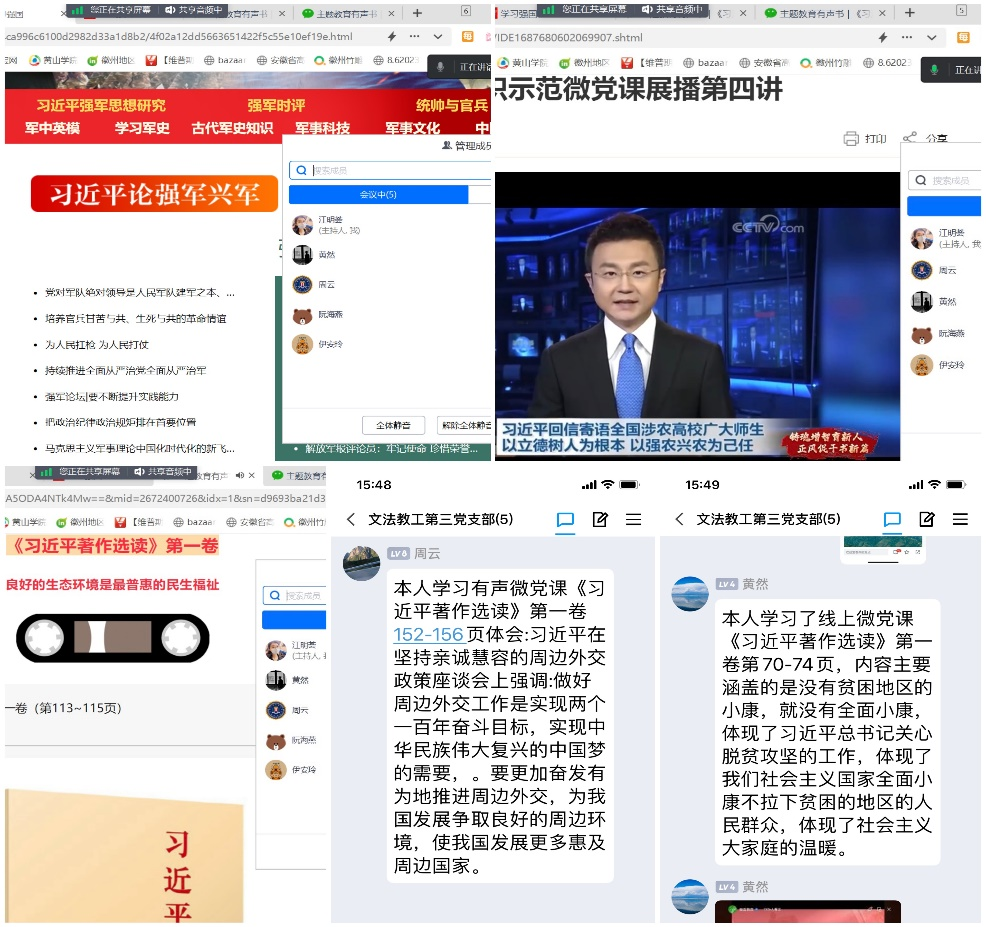Select 古代军史知识 menu on red navigation bar
This screenshot has height=927, width=986.
233,128
